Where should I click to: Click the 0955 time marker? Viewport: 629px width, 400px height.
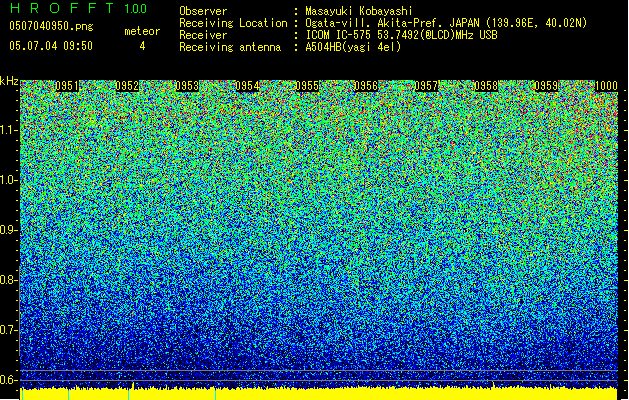[x=307, y=86]
